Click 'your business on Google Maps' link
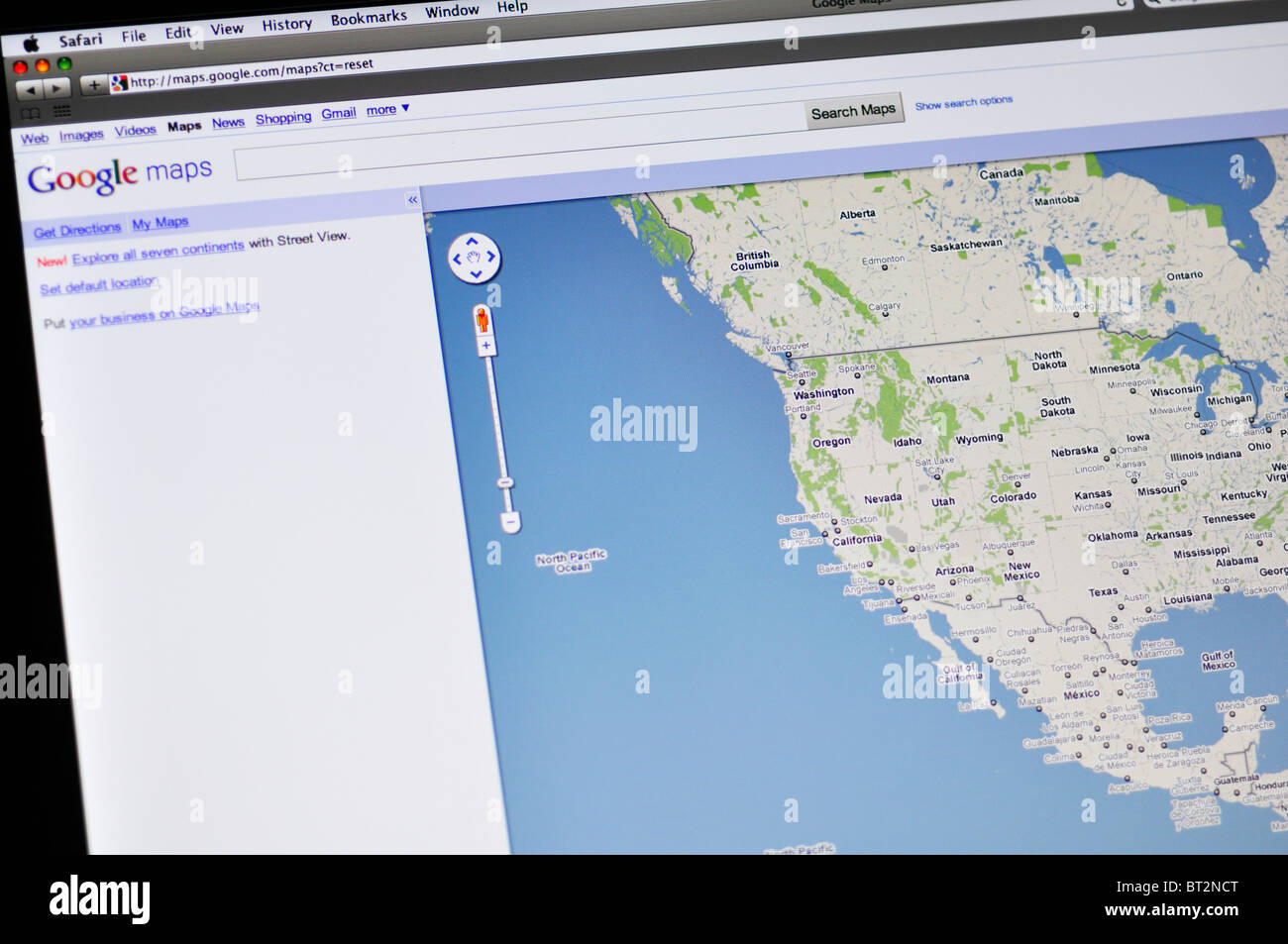Screen dimensions: 1288x944 (x=164, y=314)
